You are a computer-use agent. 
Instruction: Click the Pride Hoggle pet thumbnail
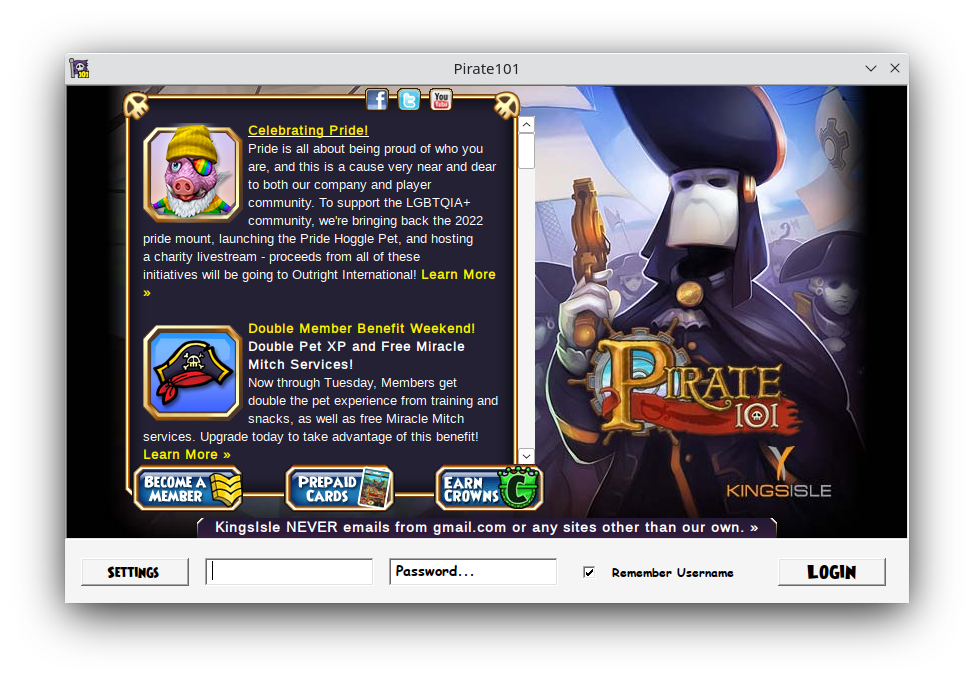tap(192, 172)
